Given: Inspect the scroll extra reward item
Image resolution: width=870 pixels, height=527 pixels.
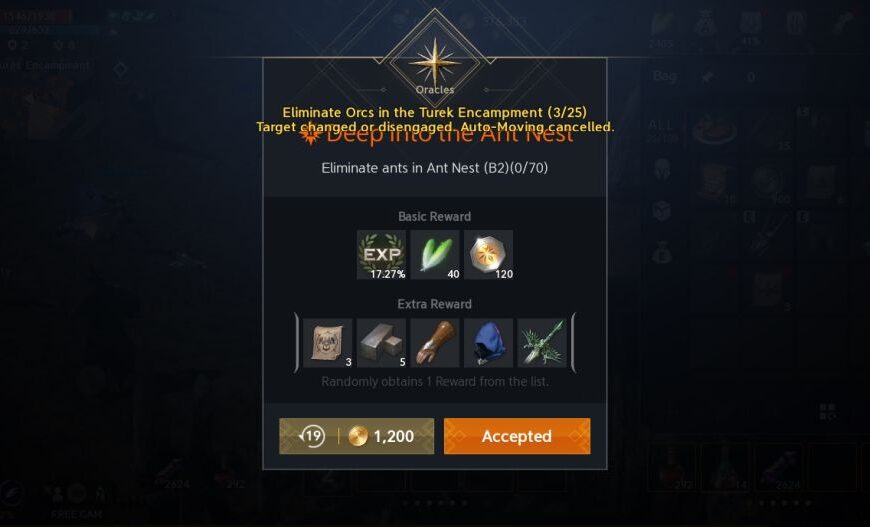Looking at the screenshot, I should tap(328, 343).
